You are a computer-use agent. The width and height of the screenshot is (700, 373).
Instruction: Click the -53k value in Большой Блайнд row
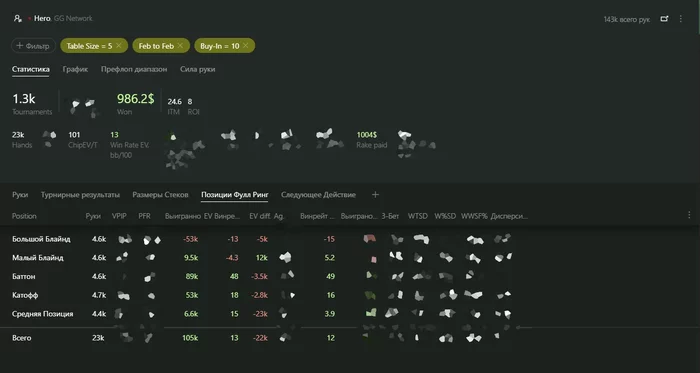coord(190,239)
